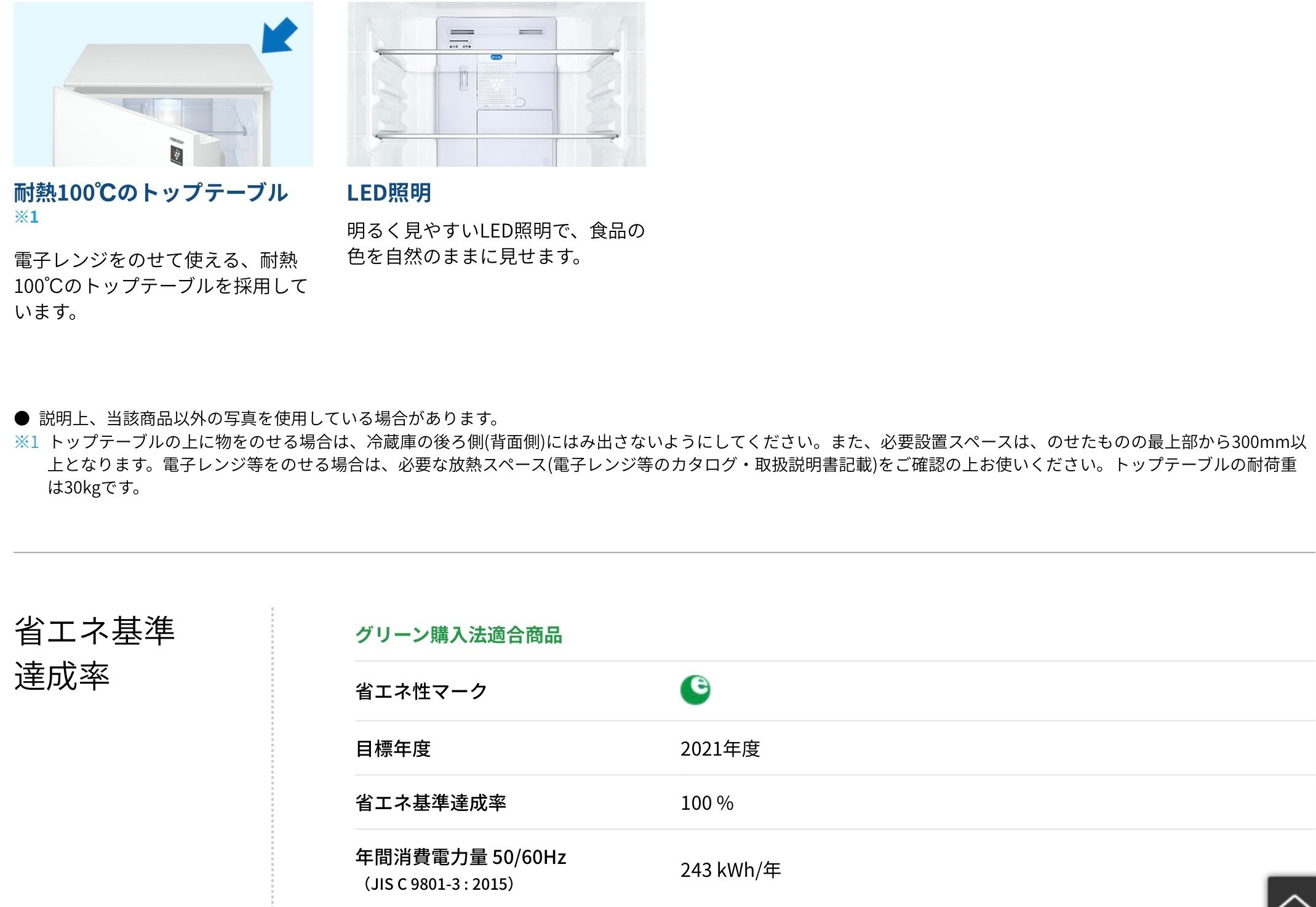Click the 年間消費電力量 50/60Hz row label
1316x907 pixels.
[460, 857]
